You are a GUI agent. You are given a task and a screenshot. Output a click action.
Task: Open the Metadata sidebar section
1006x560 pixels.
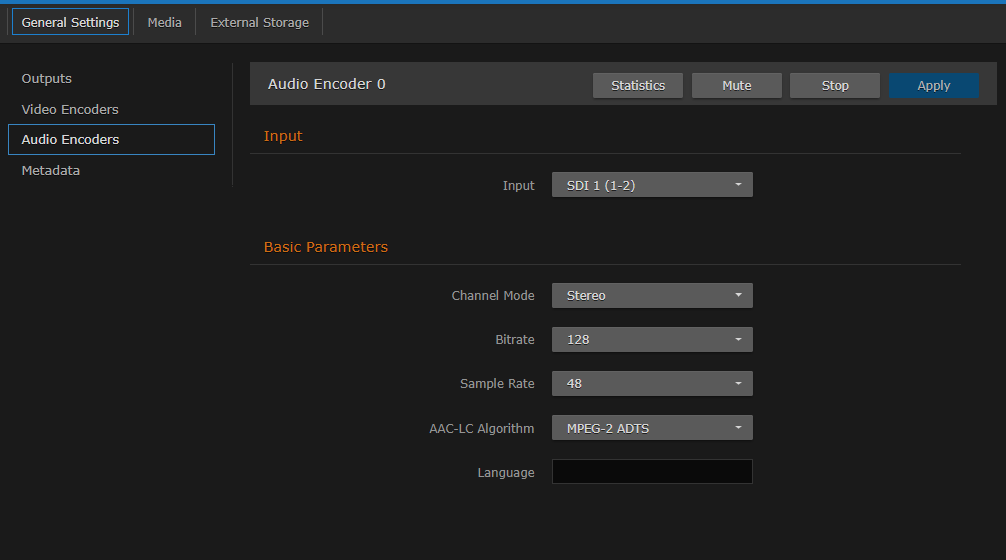click(x=51, y=171)
